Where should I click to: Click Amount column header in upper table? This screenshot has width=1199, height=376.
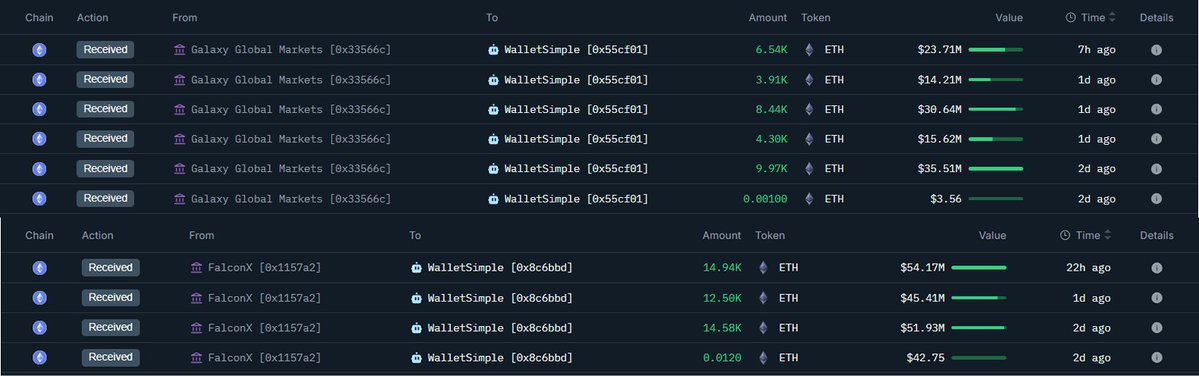768,18
